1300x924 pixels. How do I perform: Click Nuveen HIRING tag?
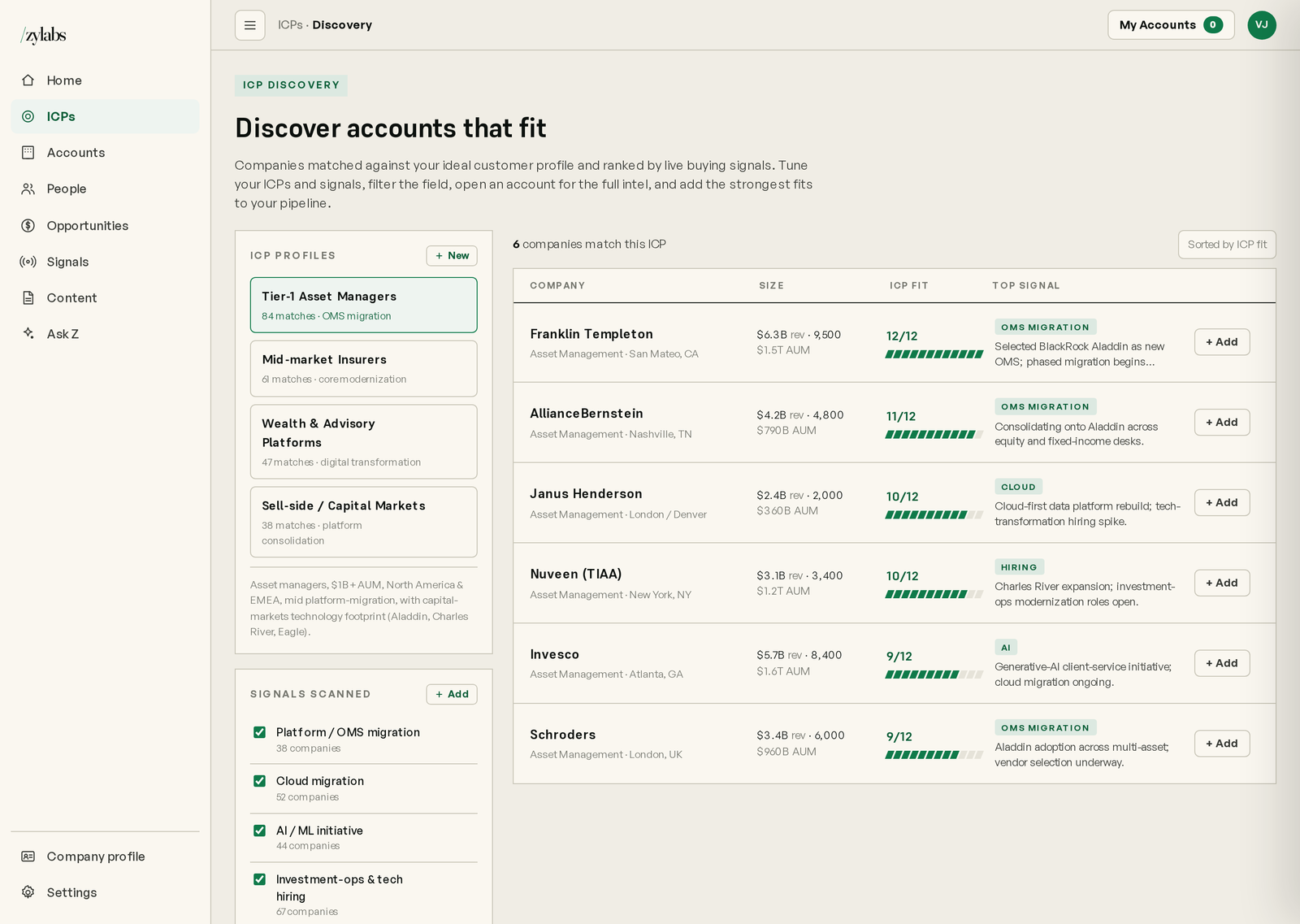pyautogui.click(x=1020, y=567)
